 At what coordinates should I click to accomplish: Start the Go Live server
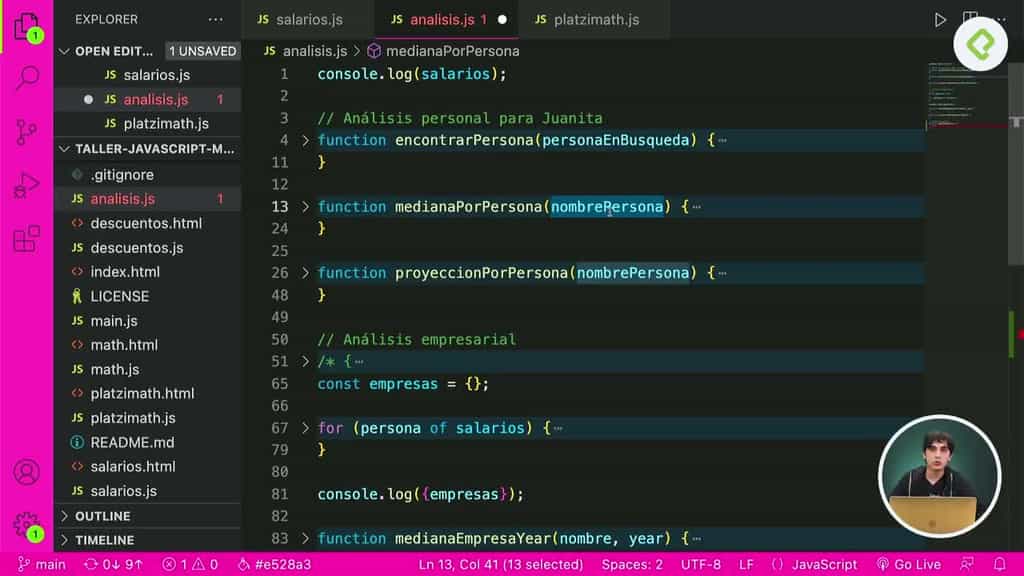[x=909, y=563]
